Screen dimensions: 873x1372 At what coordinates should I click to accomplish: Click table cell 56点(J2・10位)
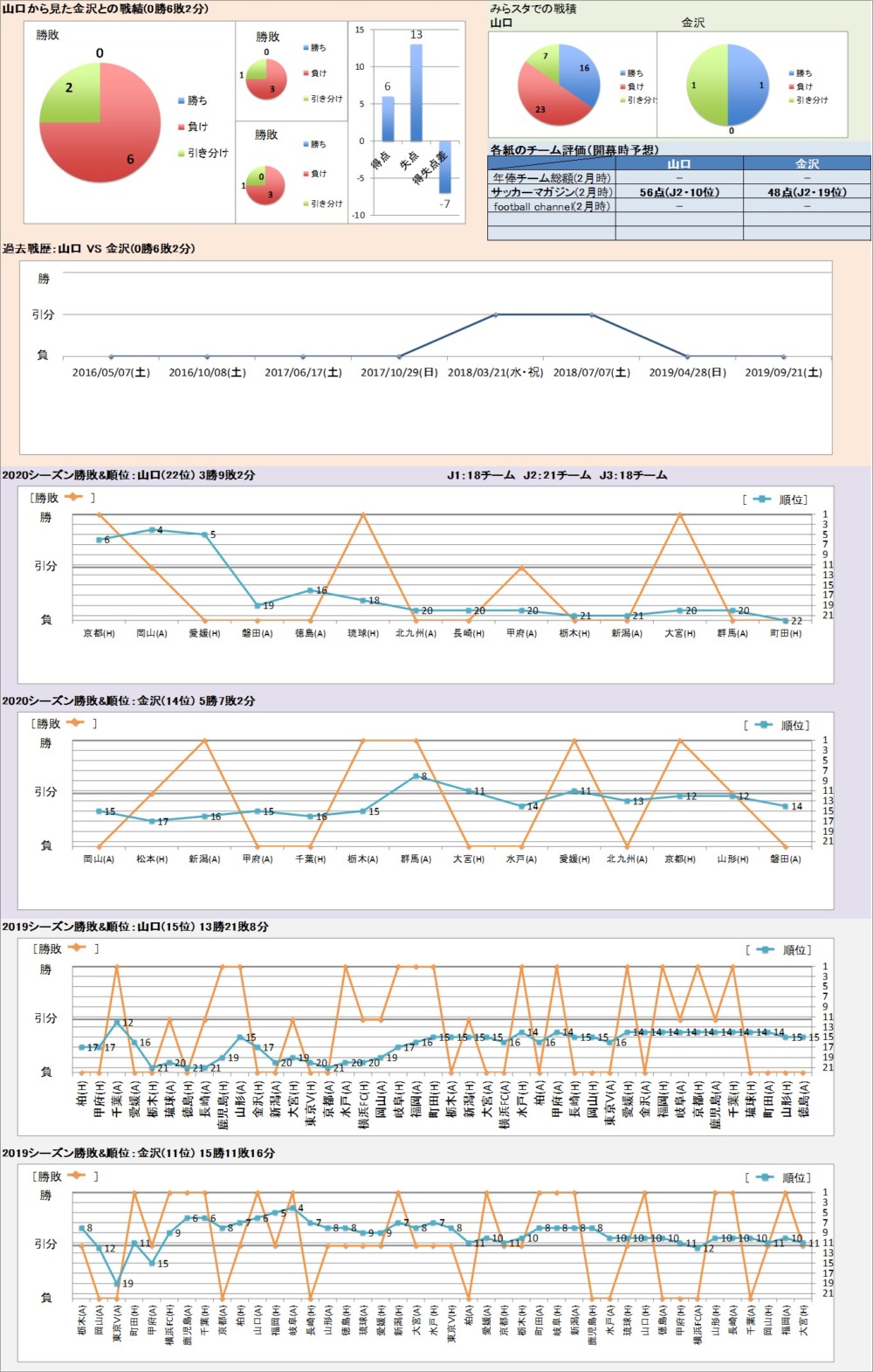(x=679, y=192)
